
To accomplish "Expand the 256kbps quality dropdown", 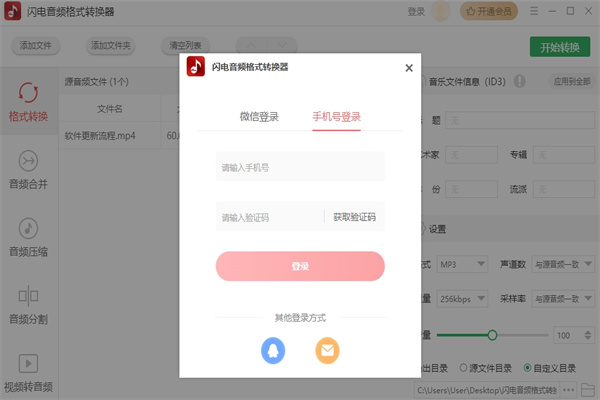I will pos(463,298).
